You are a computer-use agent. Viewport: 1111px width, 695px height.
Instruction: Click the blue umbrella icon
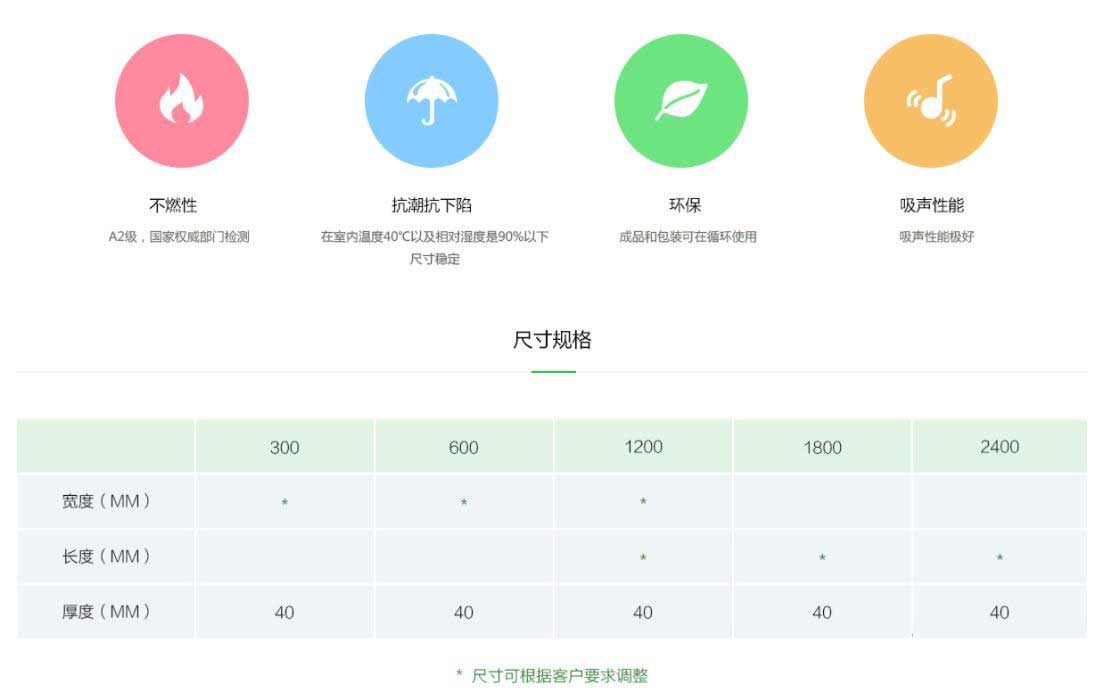[431, 101]
